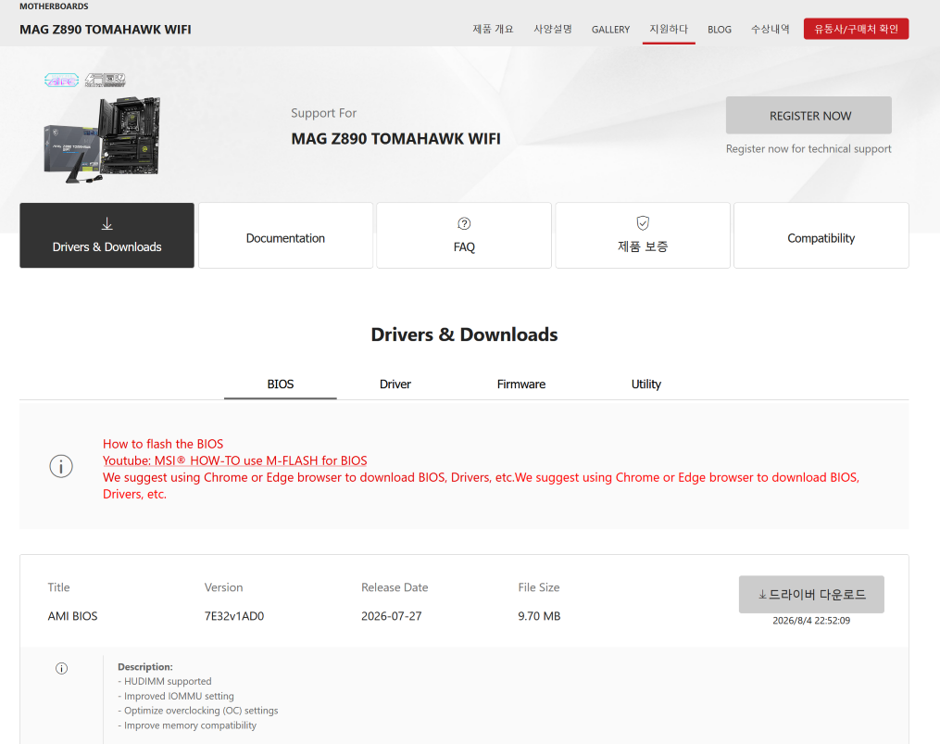Select the Driver download category tab

395,384
